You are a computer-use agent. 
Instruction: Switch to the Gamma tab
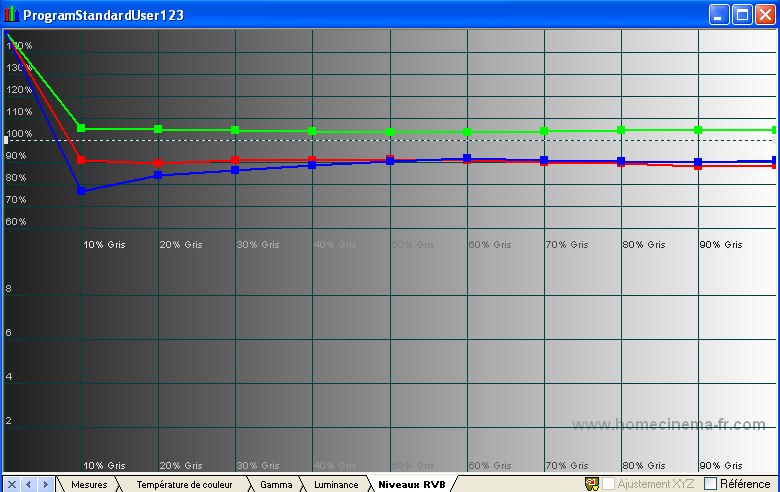tap(276, 485)
